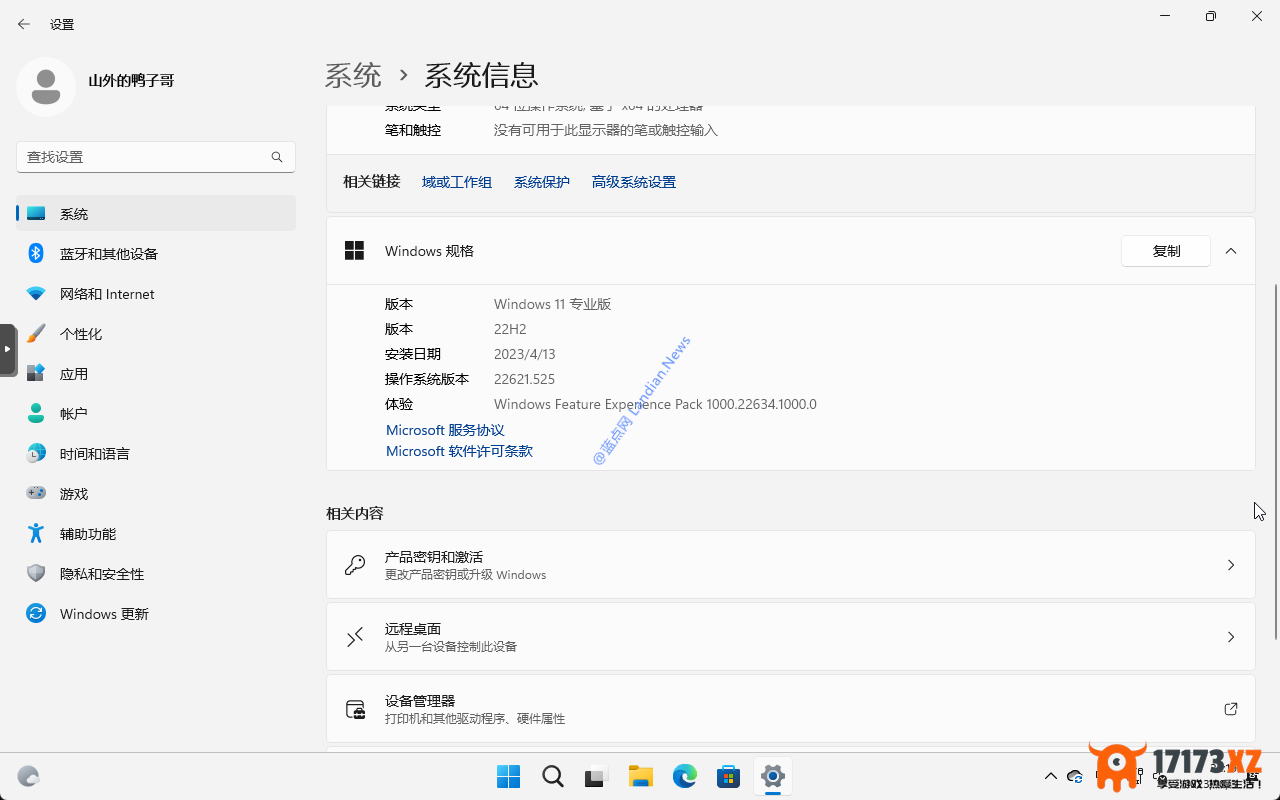
Task: Open 高级系统设置 link
Action: click(x=634, y=182)
